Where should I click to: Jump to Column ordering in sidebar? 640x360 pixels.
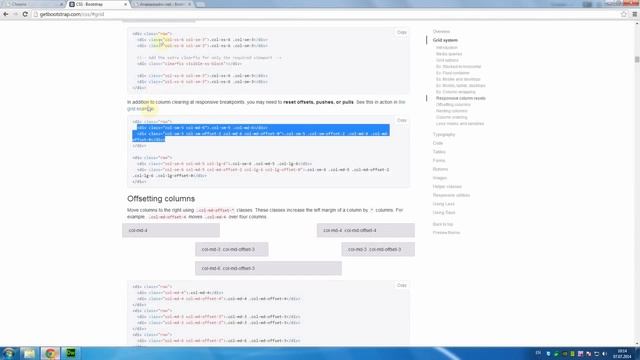451,117
